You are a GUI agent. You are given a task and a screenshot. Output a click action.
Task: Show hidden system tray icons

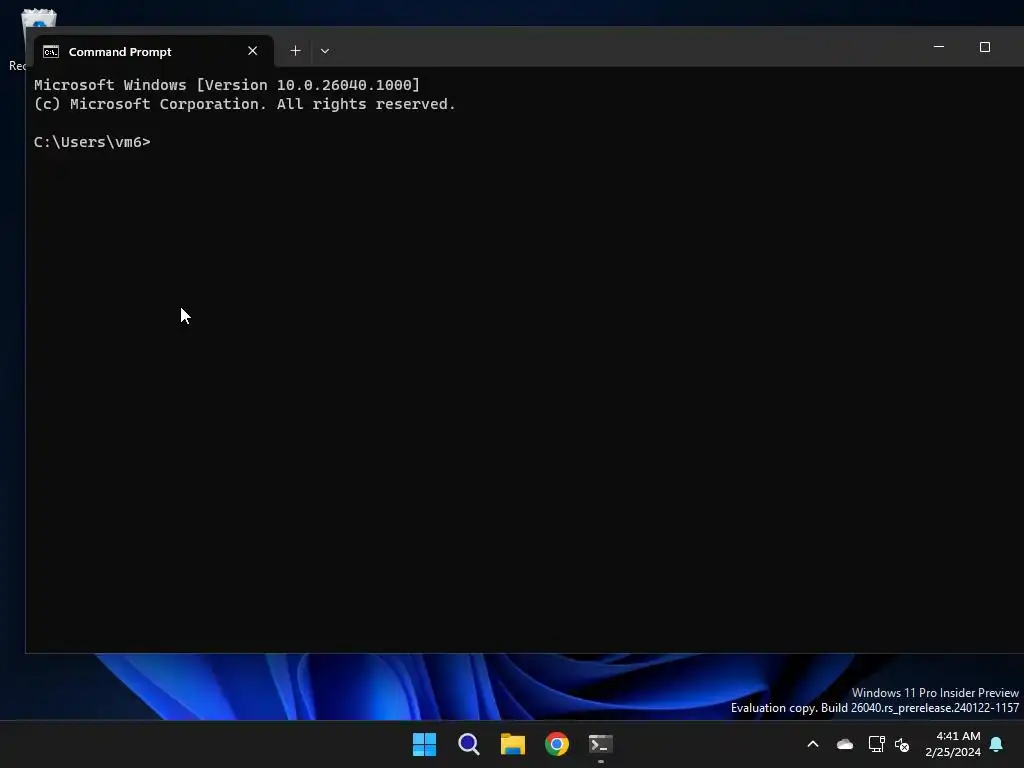tap(813, 744)
